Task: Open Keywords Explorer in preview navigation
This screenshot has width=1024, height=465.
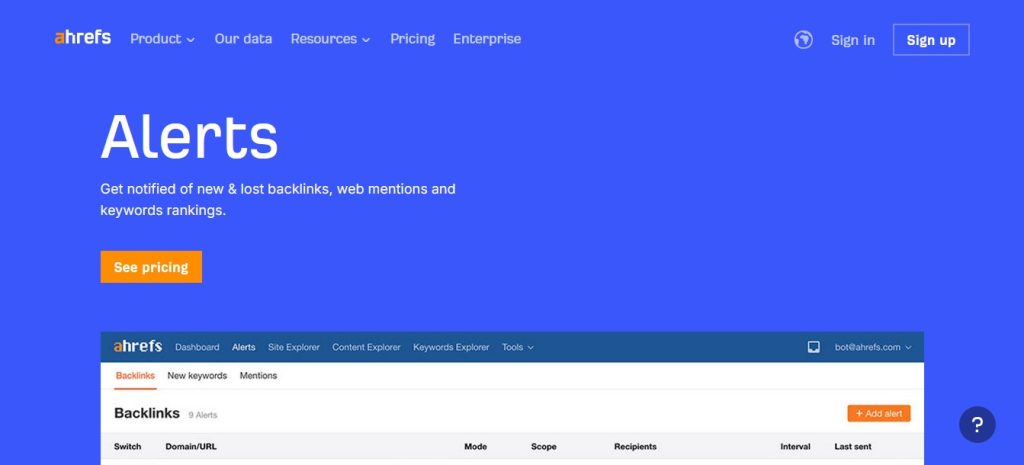Action: [x=451, y=347]
